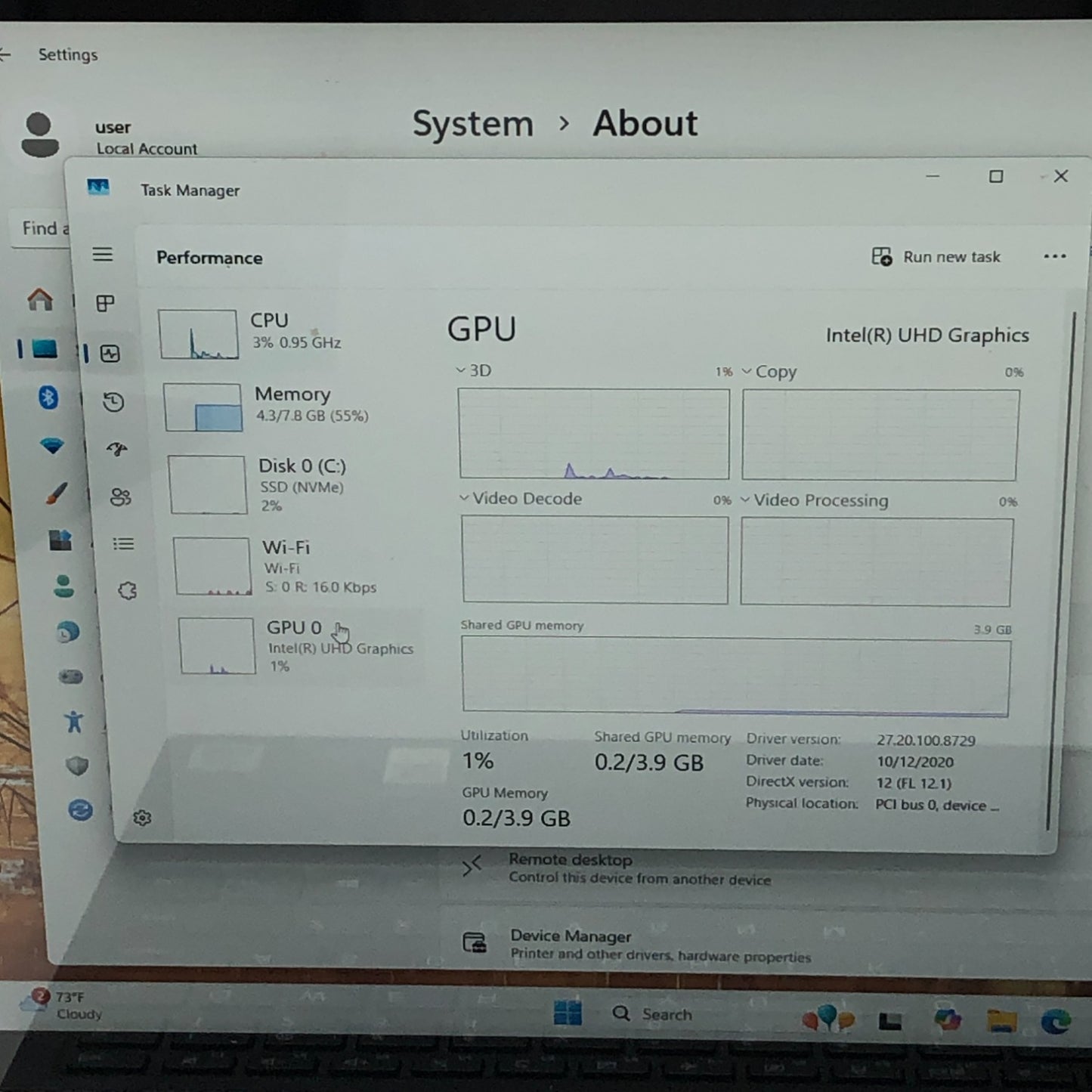1092x1092 pixels.
Task: Open Task Manager hamburger navigation menu
Action: (103, 255)
